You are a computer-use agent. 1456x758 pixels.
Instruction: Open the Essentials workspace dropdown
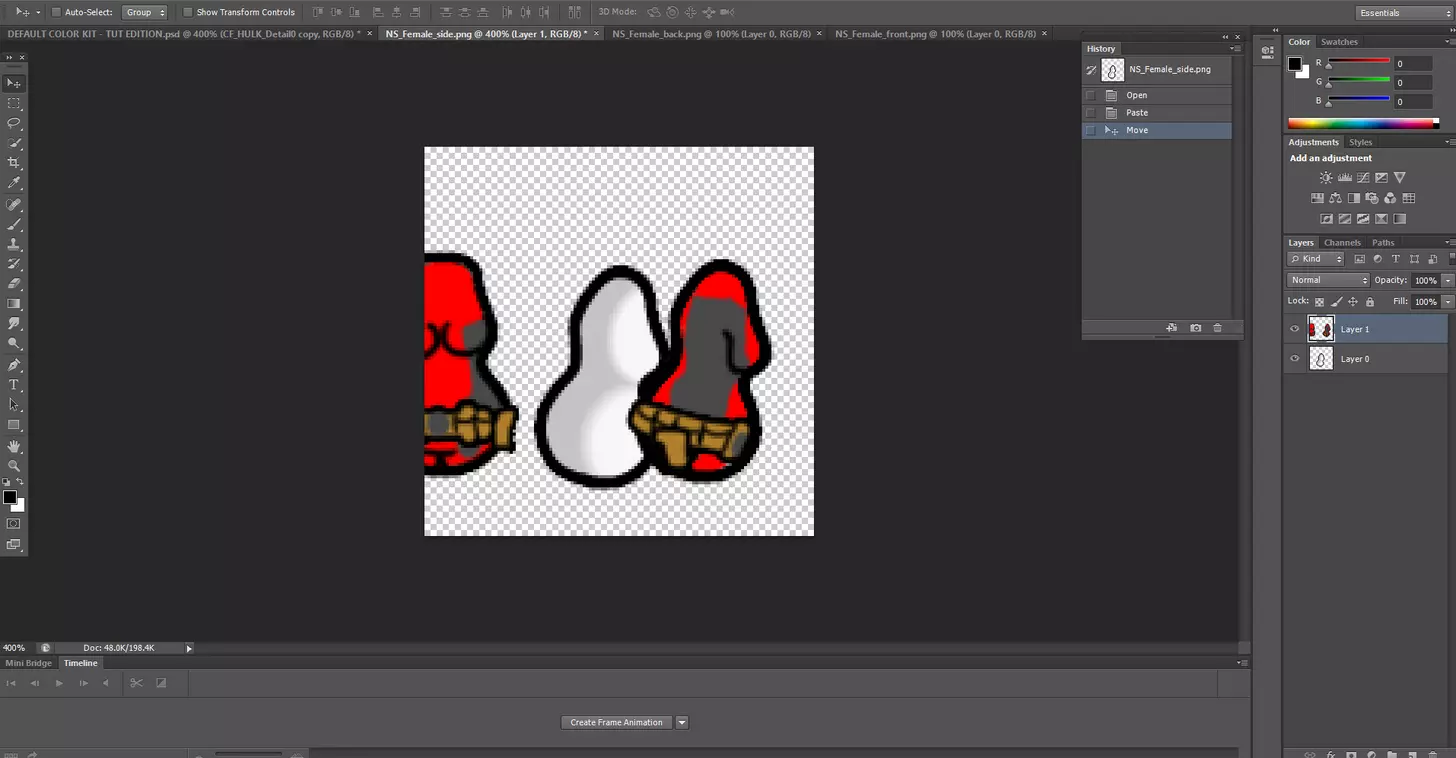click(1403, 13)
